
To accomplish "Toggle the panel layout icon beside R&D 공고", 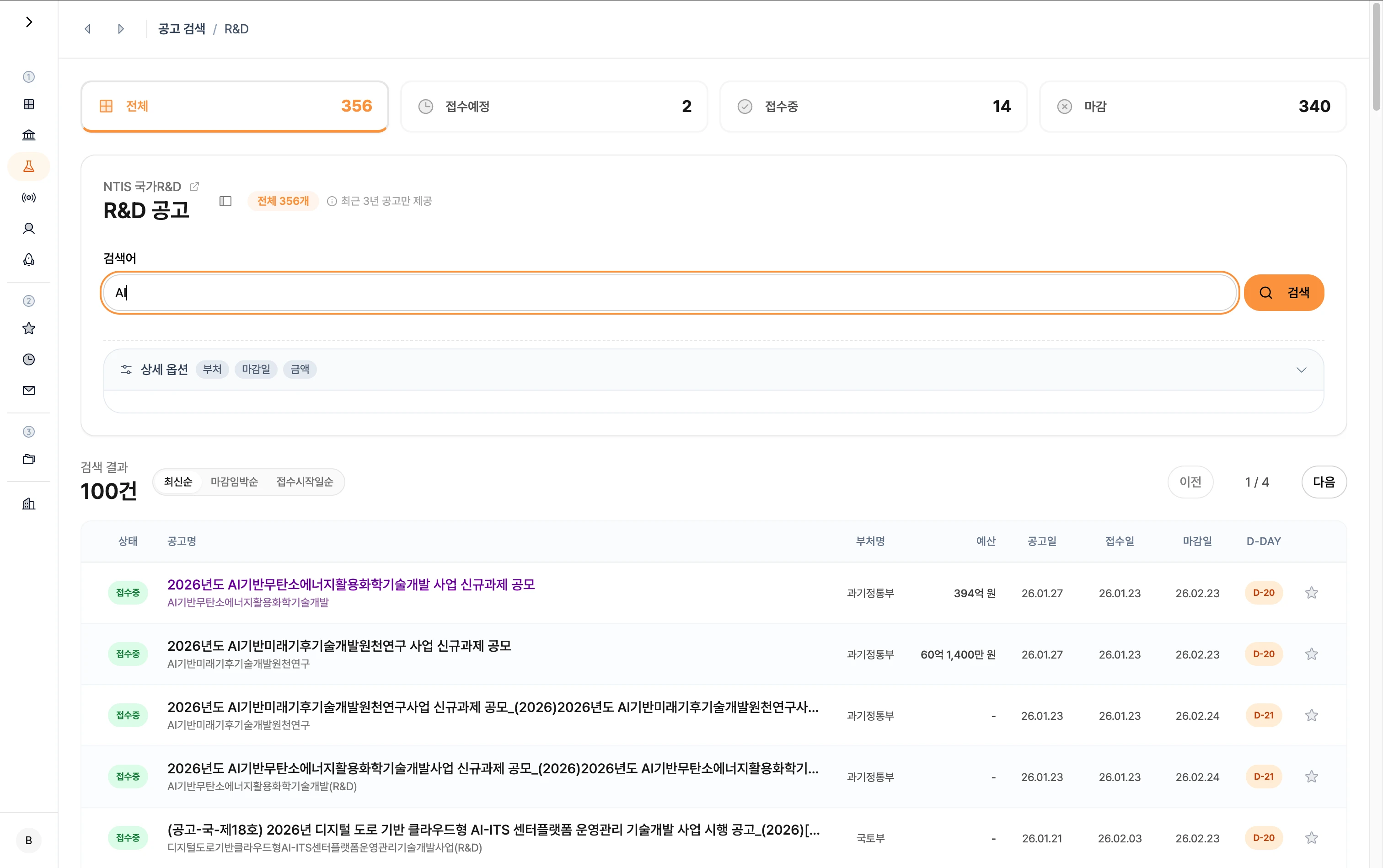I will click(225, 201).
